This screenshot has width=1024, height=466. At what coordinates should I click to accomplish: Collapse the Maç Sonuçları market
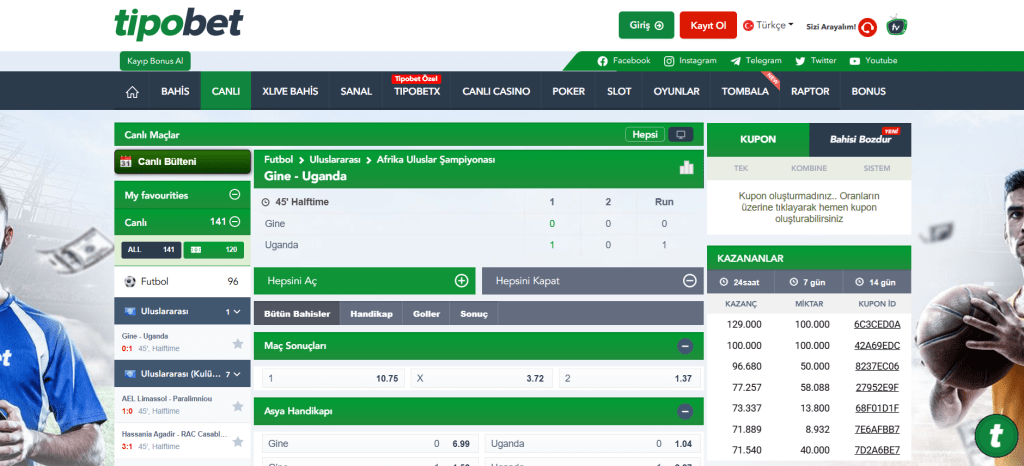click(x=685, y=346)
